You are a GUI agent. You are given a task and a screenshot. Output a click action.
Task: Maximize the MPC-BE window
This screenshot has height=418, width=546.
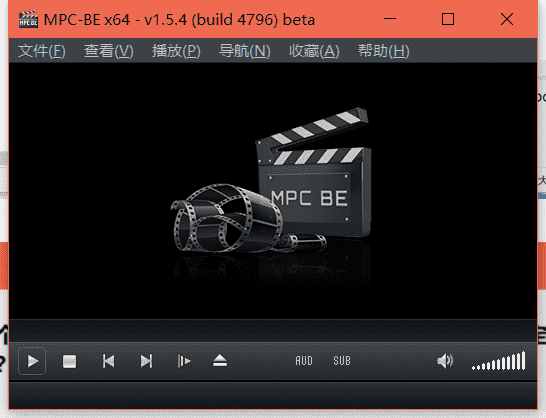448,19
